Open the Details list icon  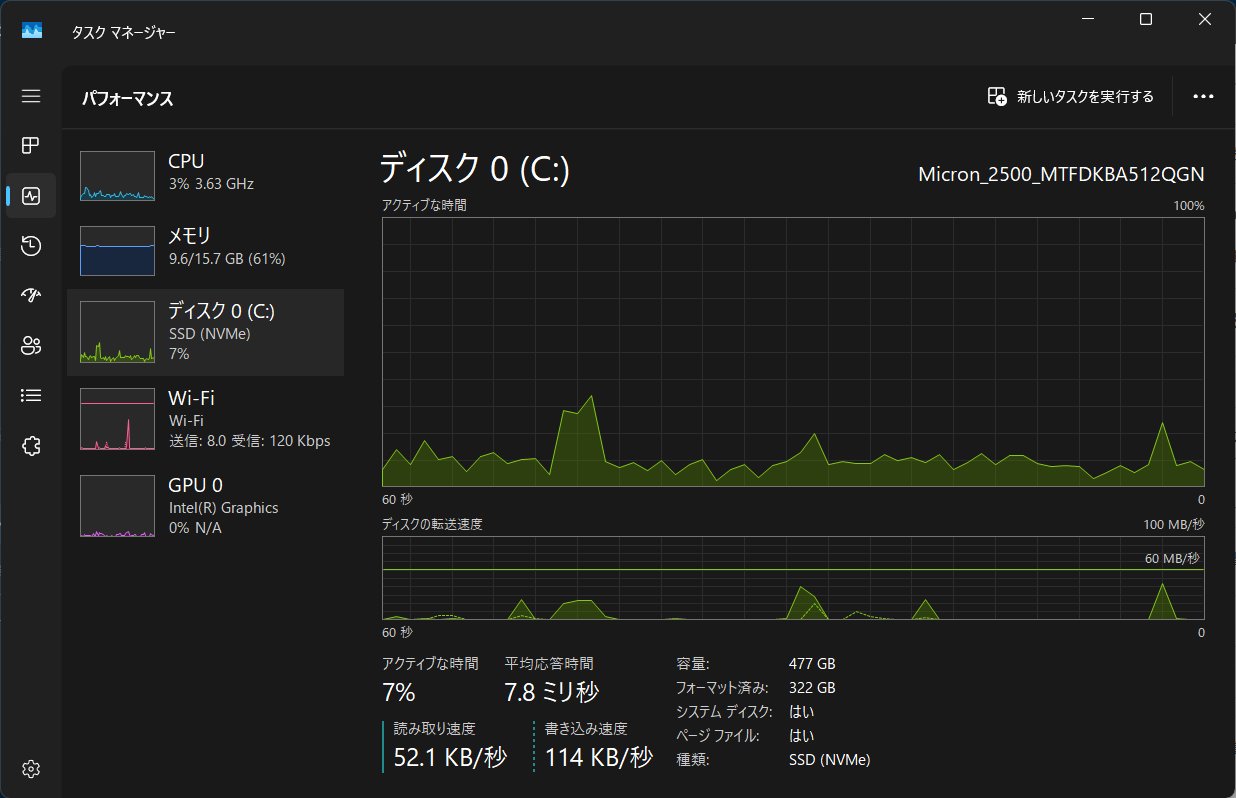pyautogui.click(x=31, y=396)
